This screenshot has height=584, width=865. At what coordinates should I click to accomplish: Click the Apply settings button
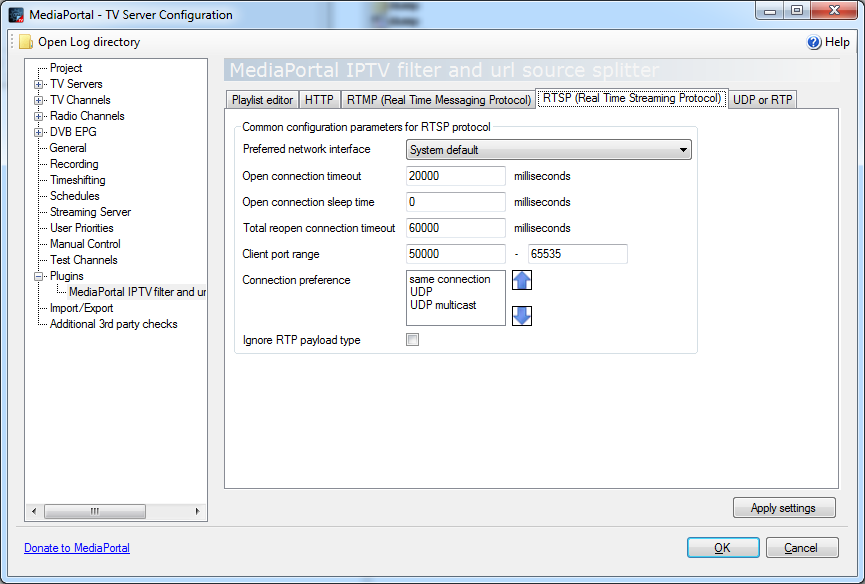784,508
